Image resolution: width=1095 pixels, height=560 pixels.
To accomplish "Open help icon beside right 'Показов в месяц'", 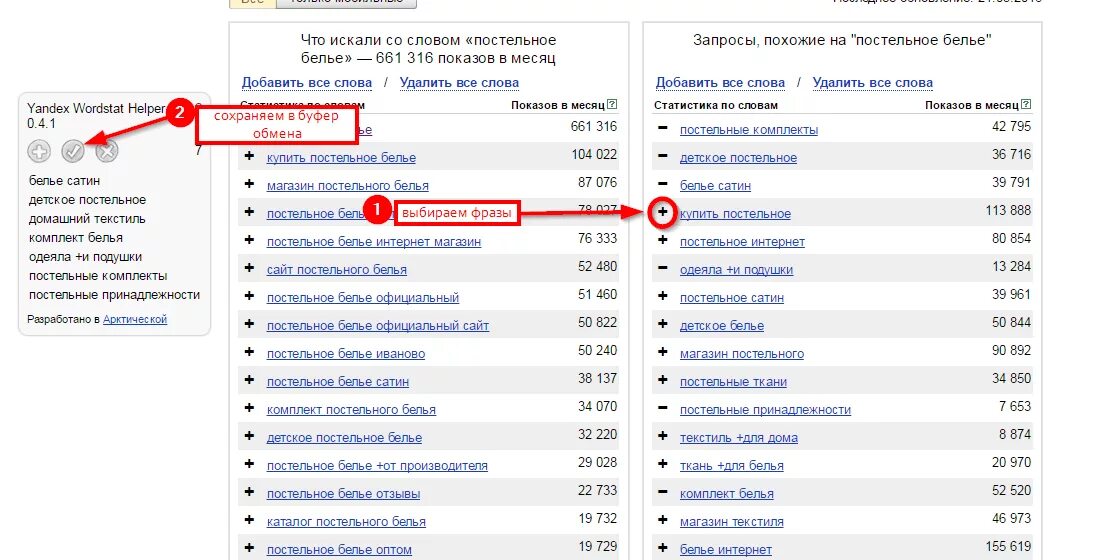I will tap(1026, 105).
